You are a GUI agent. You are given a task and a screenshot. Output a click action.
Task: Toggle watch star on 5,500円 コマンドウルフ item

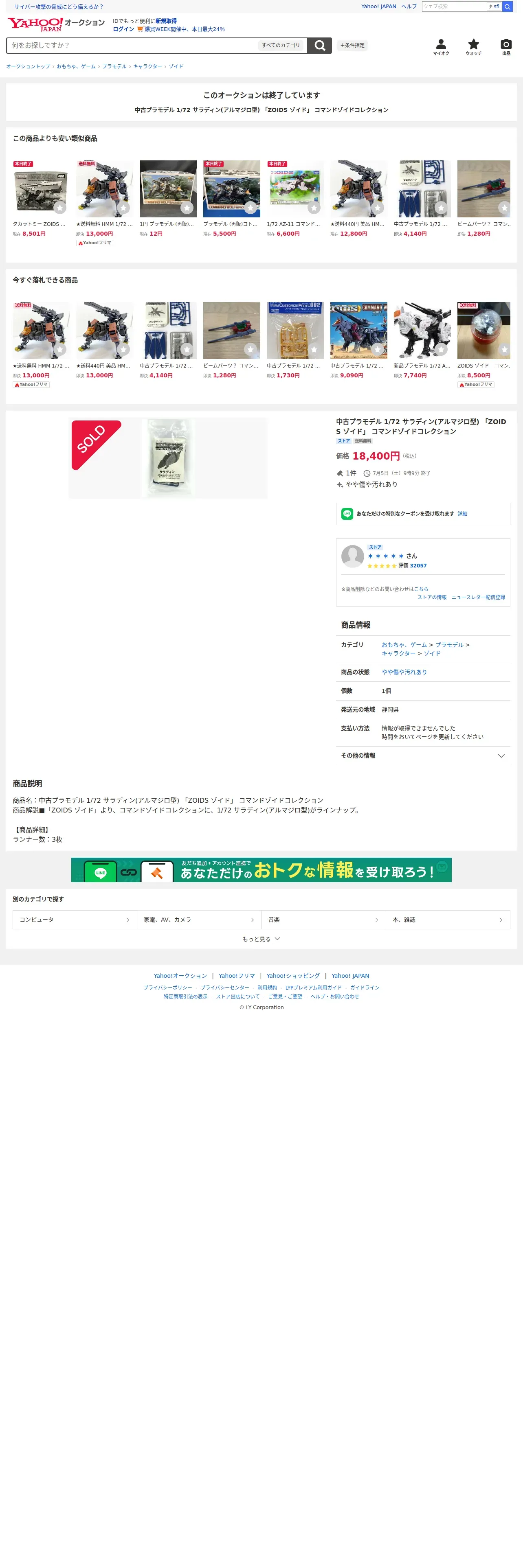(x=250, y=208)
